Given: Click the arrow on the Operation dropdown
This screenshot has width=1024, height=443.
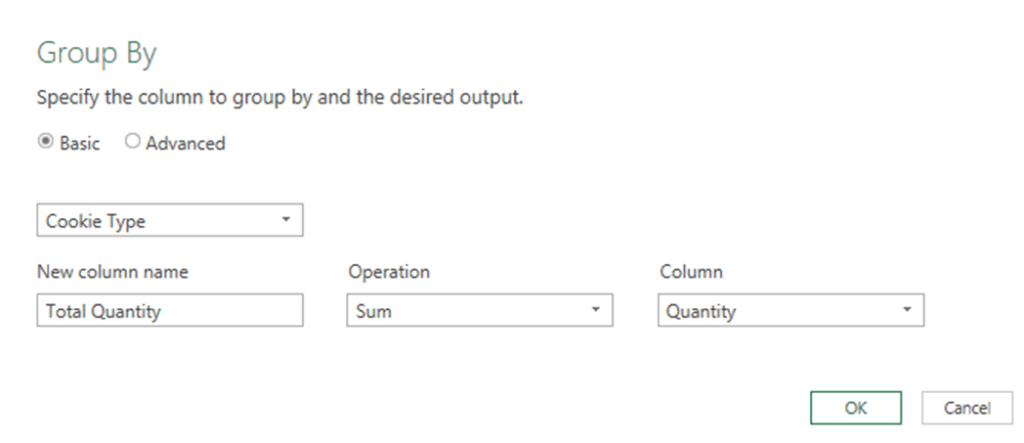Looking at the screenshot, I should [x=596, y=312].
